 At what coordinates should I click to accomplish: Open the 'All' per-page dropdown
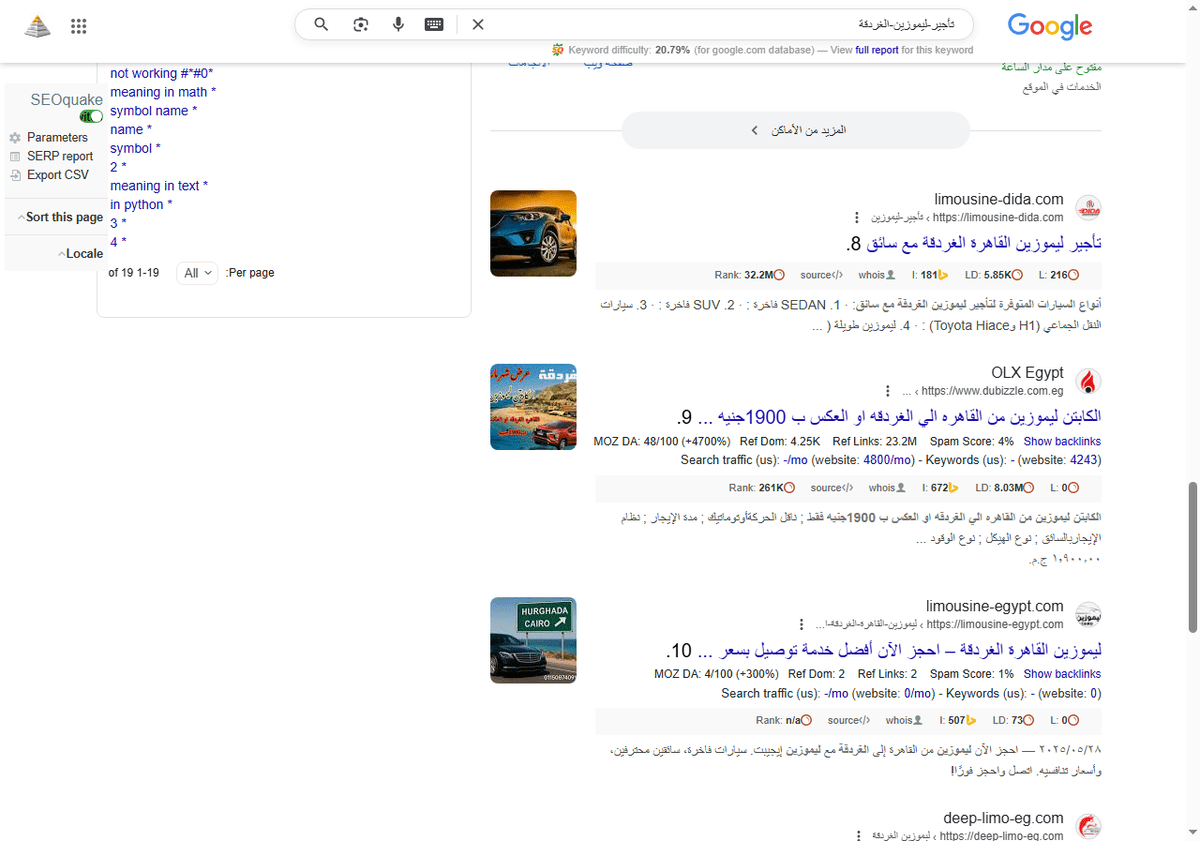[x=197, y=272]
